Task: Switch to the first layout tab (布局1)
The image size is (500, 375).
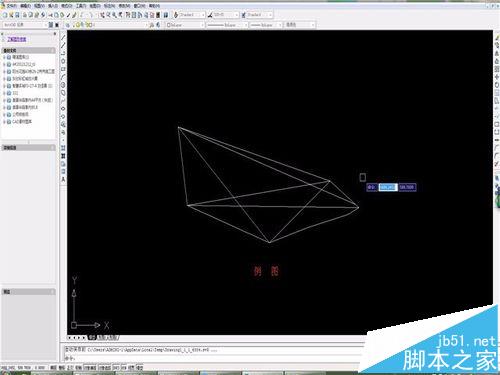Action: click(x=101, y=337)
